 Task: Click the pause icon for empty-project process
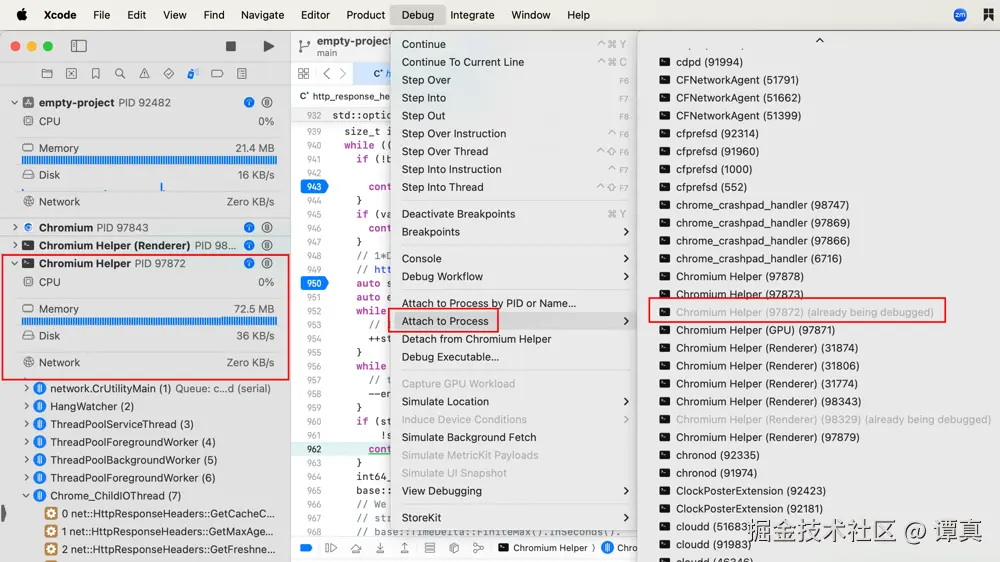pyautogui.click(x=267, y=103)
